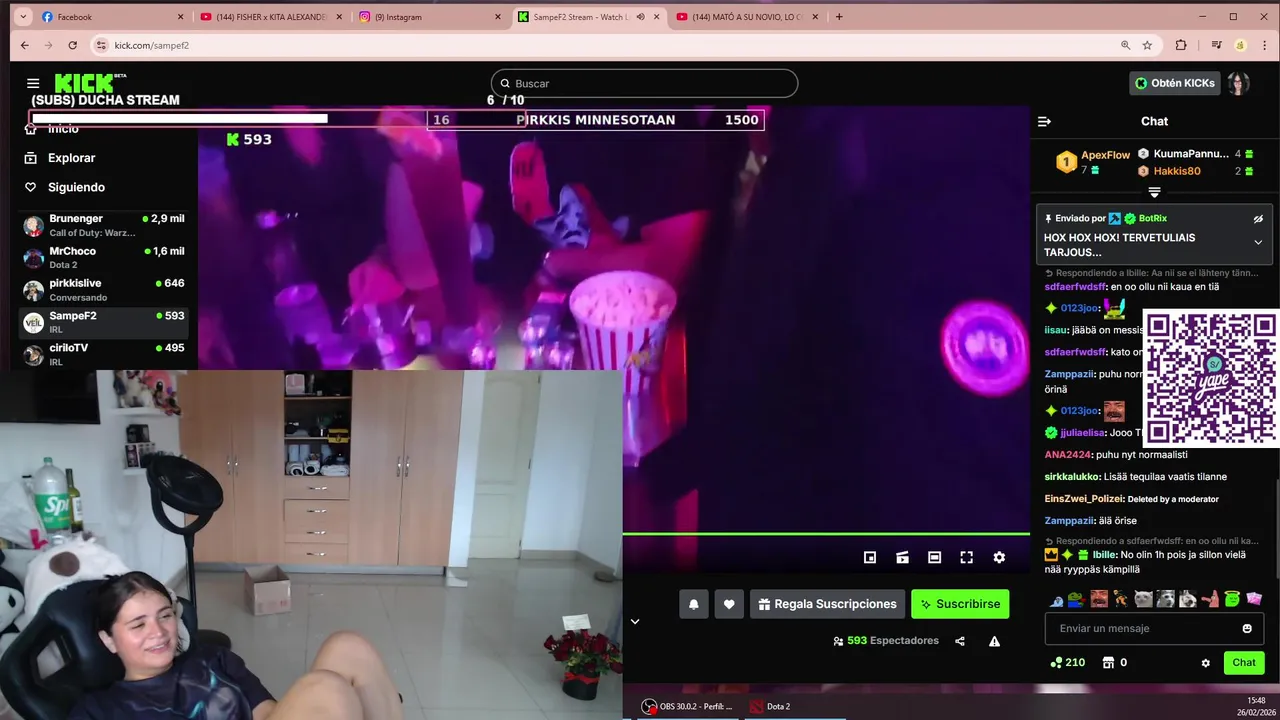The image size is (1280, 720).
Task: Enable stream notifications bell
Action: tap(693, 604)
